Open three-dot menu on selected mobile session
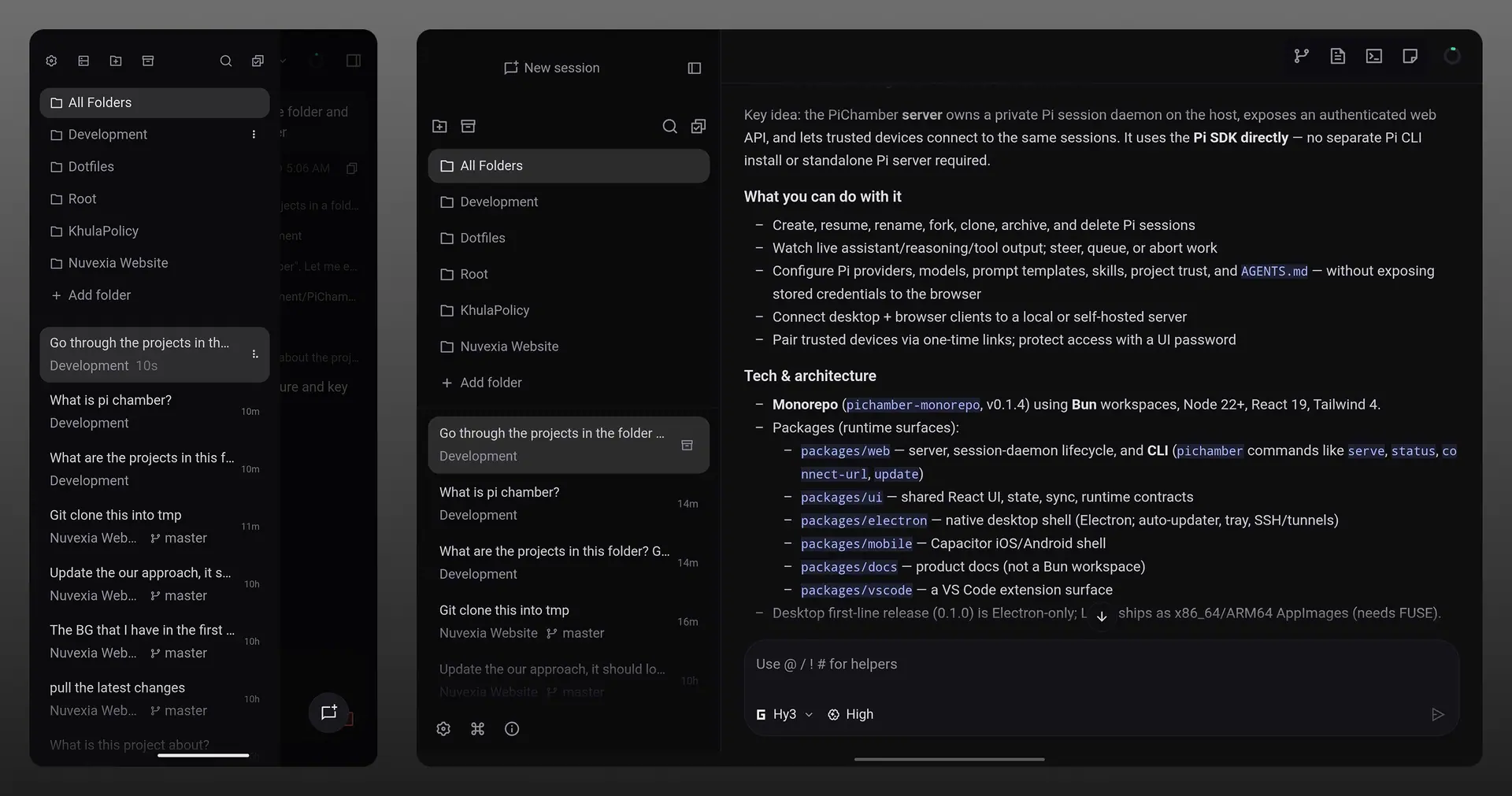This screenshot has width=1512, height=796. 254,354
